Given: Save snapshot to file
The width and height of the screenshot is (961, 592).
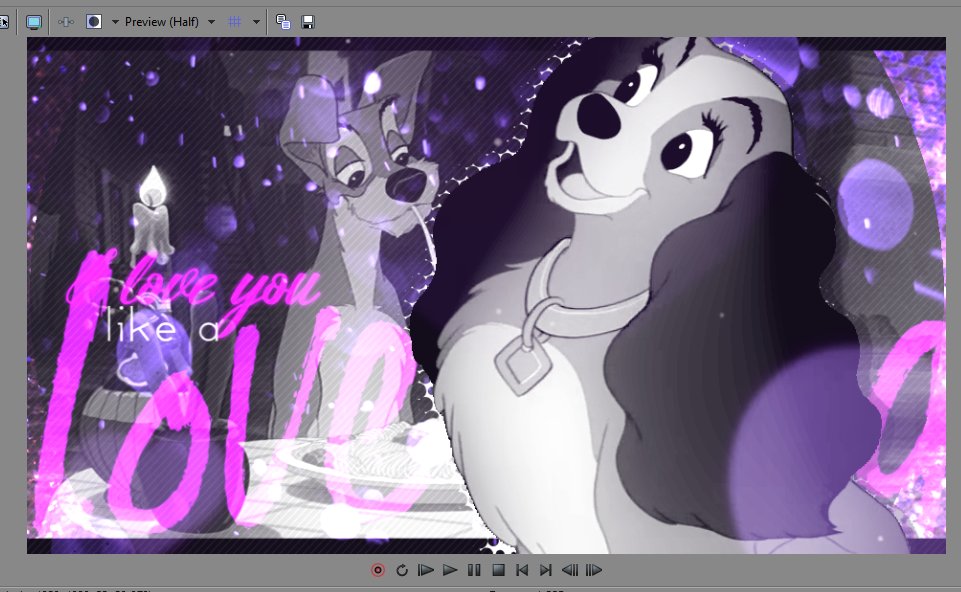Looking at the screenshot, I should pyautogui.click(x=308, y=22).
